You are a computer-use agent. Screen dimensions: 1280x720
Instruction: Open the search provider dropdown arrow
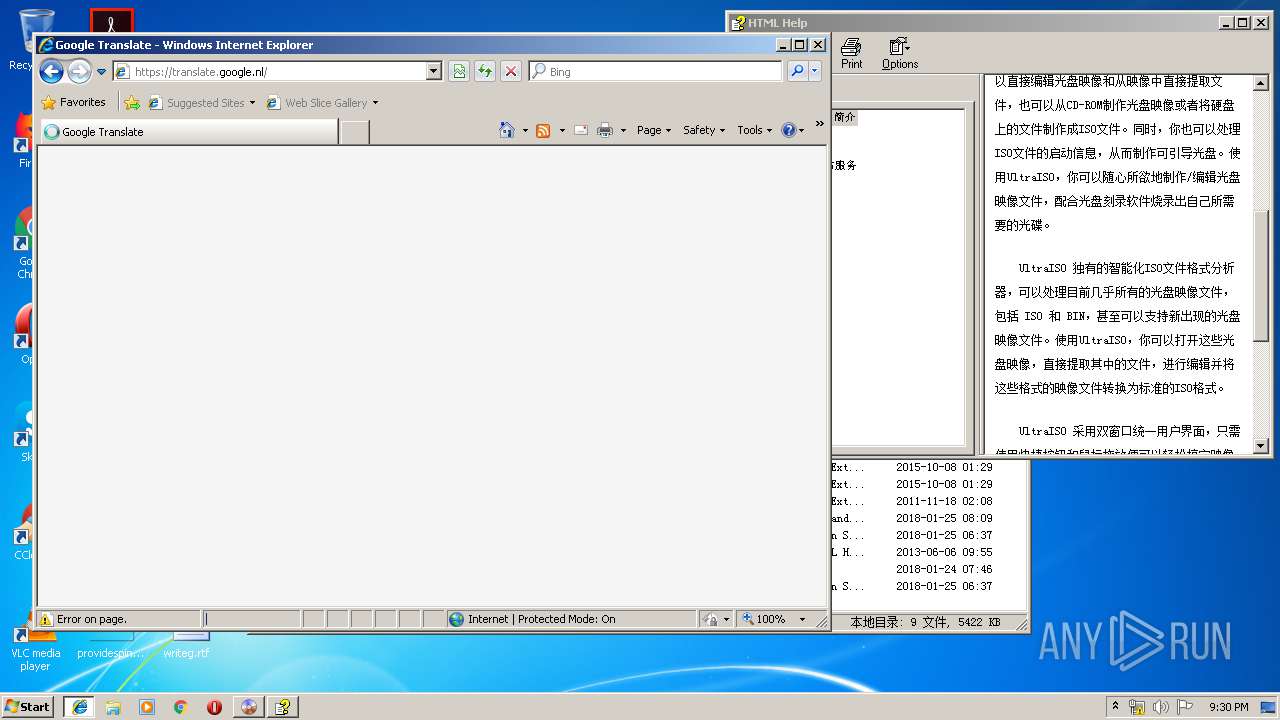(815, 71)
